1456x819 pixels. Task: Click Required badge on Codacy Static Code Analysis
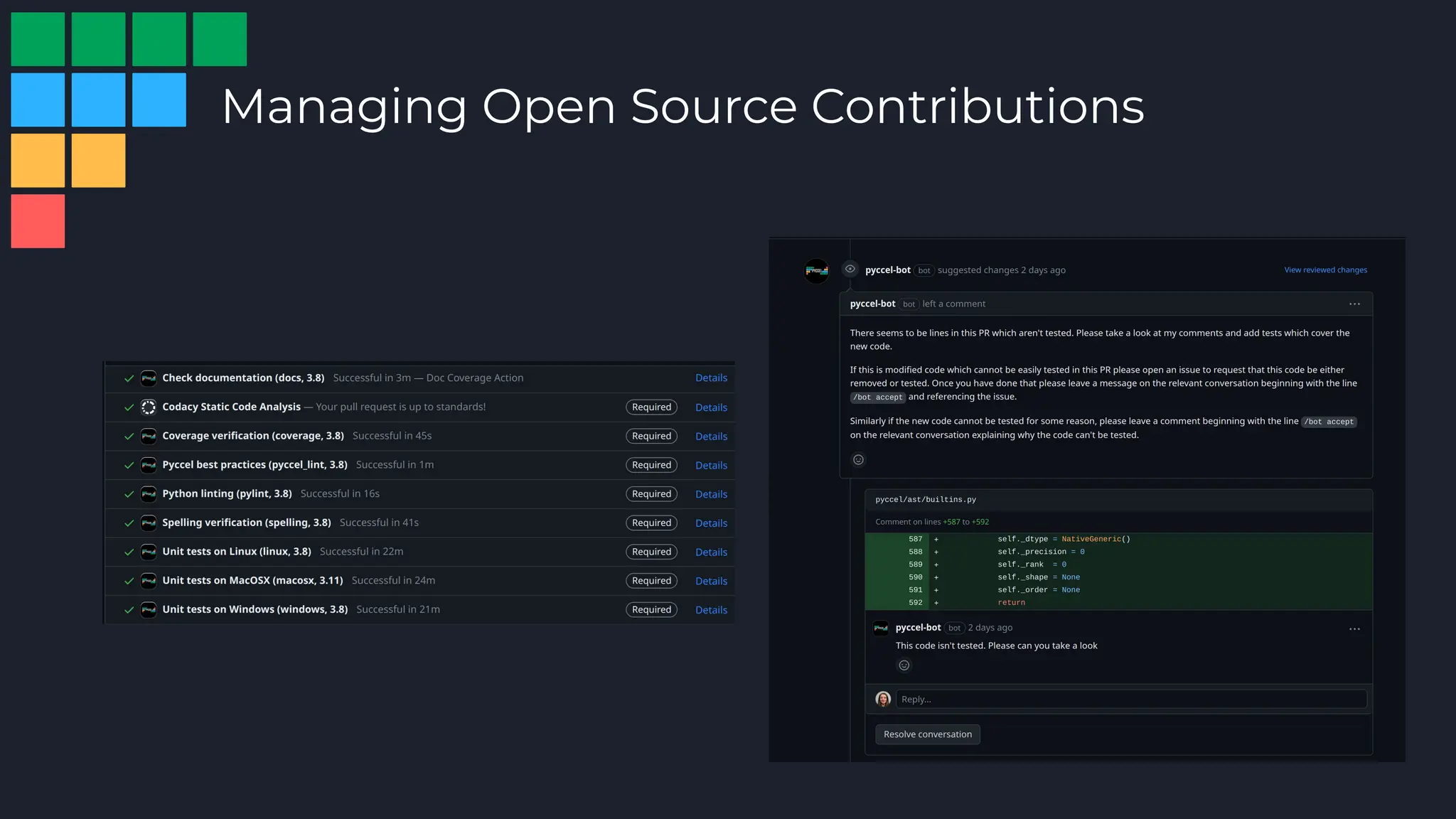tap(651, 407)
